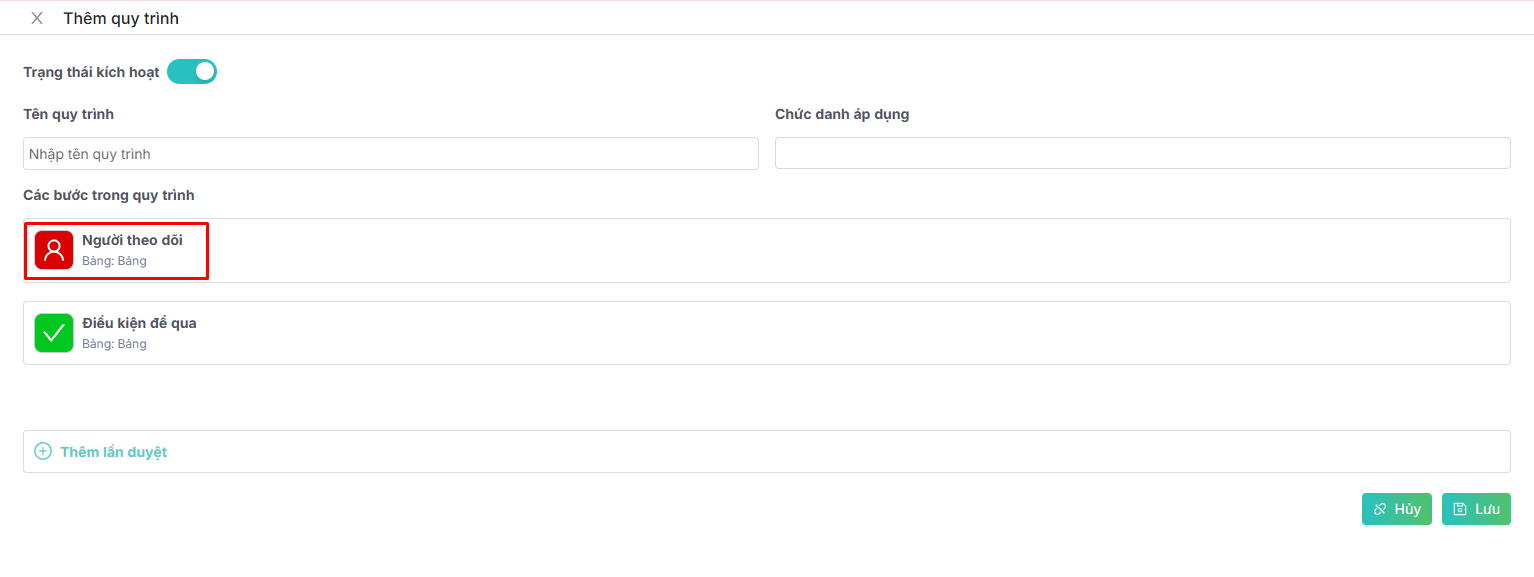Image resolution: width=1534 pixels, height=577 pixels.
Task: Click the Chức danh áp dụng label
Action: (x=842, y=114)
